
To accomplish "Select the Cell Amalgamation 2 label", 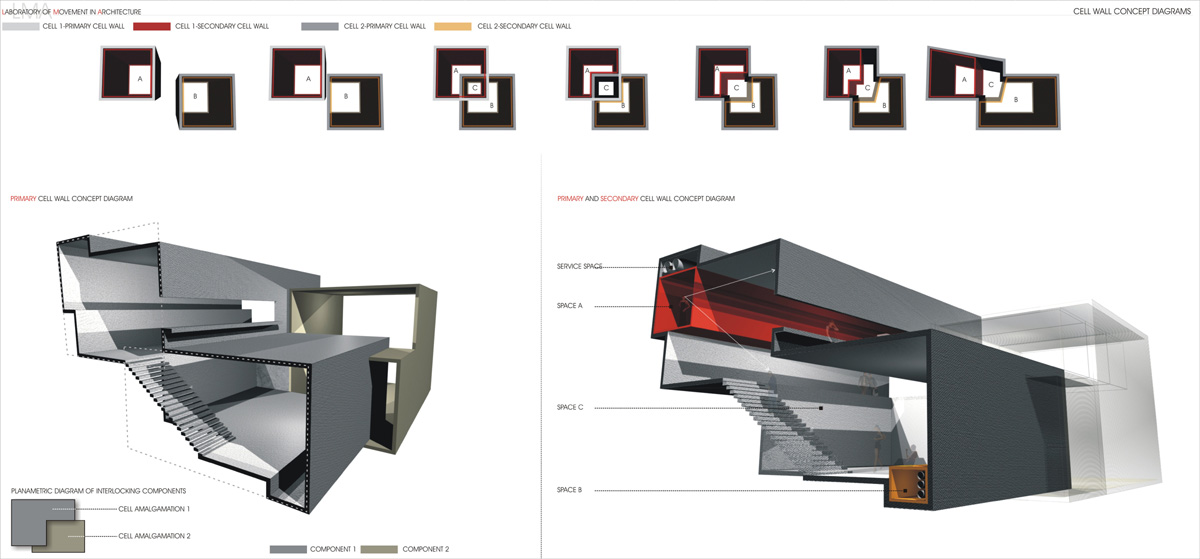I will click(153, 536).
